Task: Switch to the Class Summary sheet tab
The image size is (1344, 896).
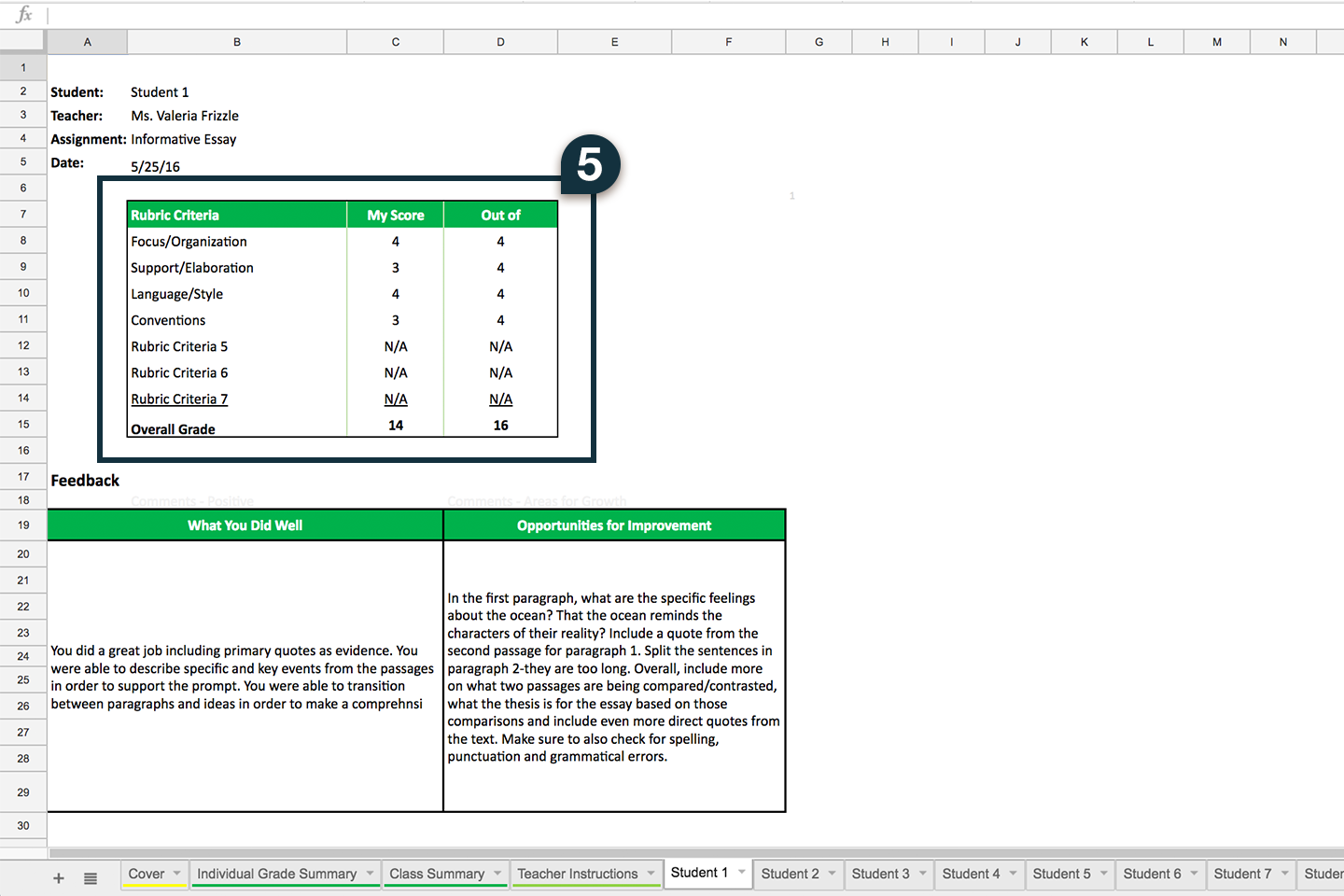Action: point(437,875)
